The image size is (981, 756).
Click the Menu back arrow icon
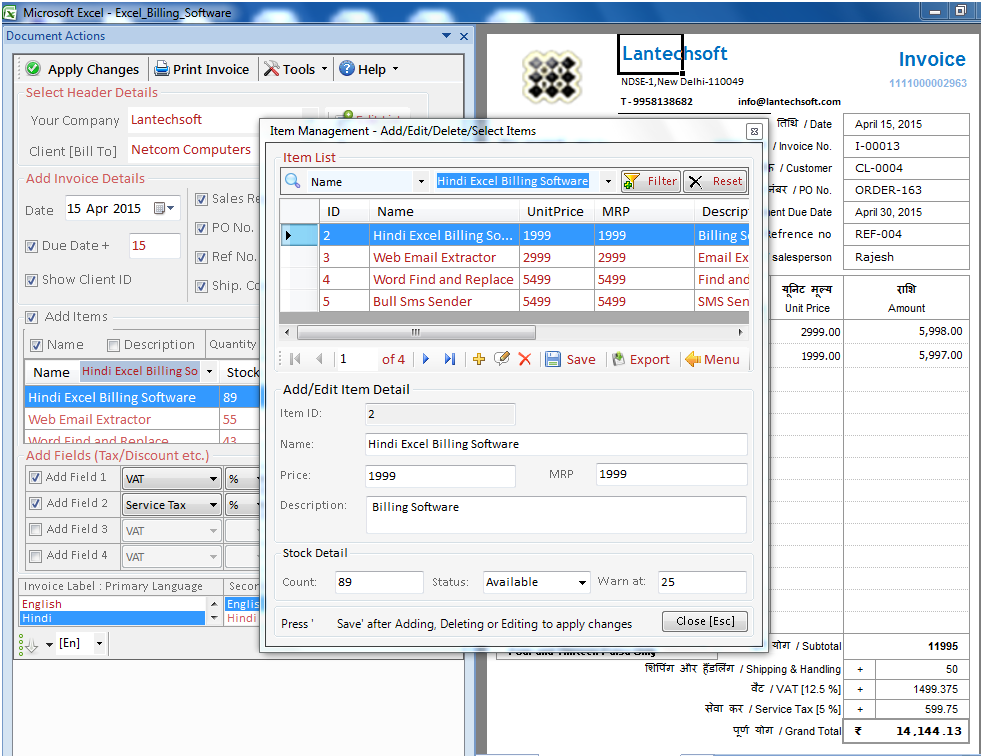click(x=693, y=359)
